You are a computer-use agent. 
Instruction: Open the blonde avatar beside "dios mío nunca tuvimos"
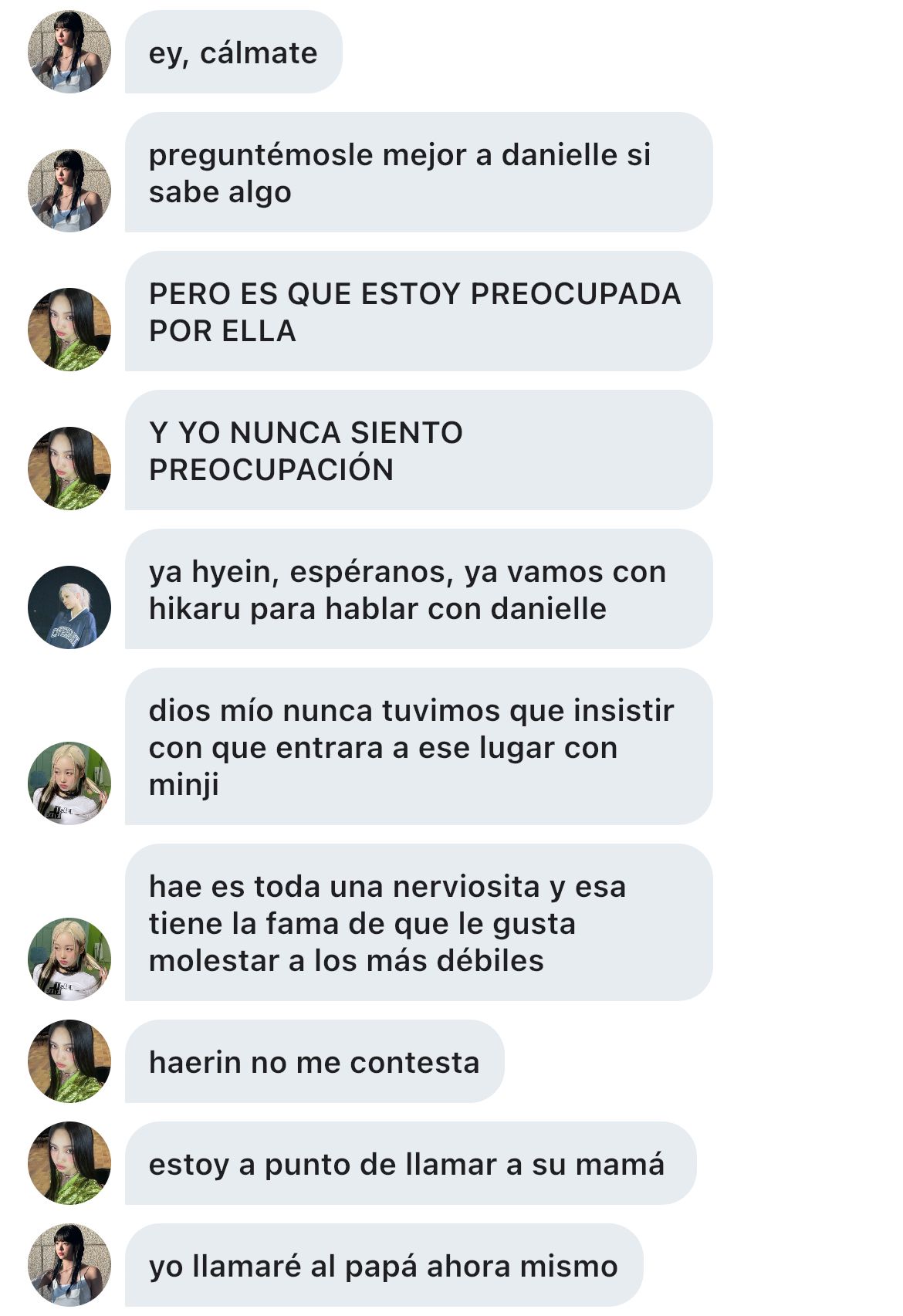pos(69,783)
